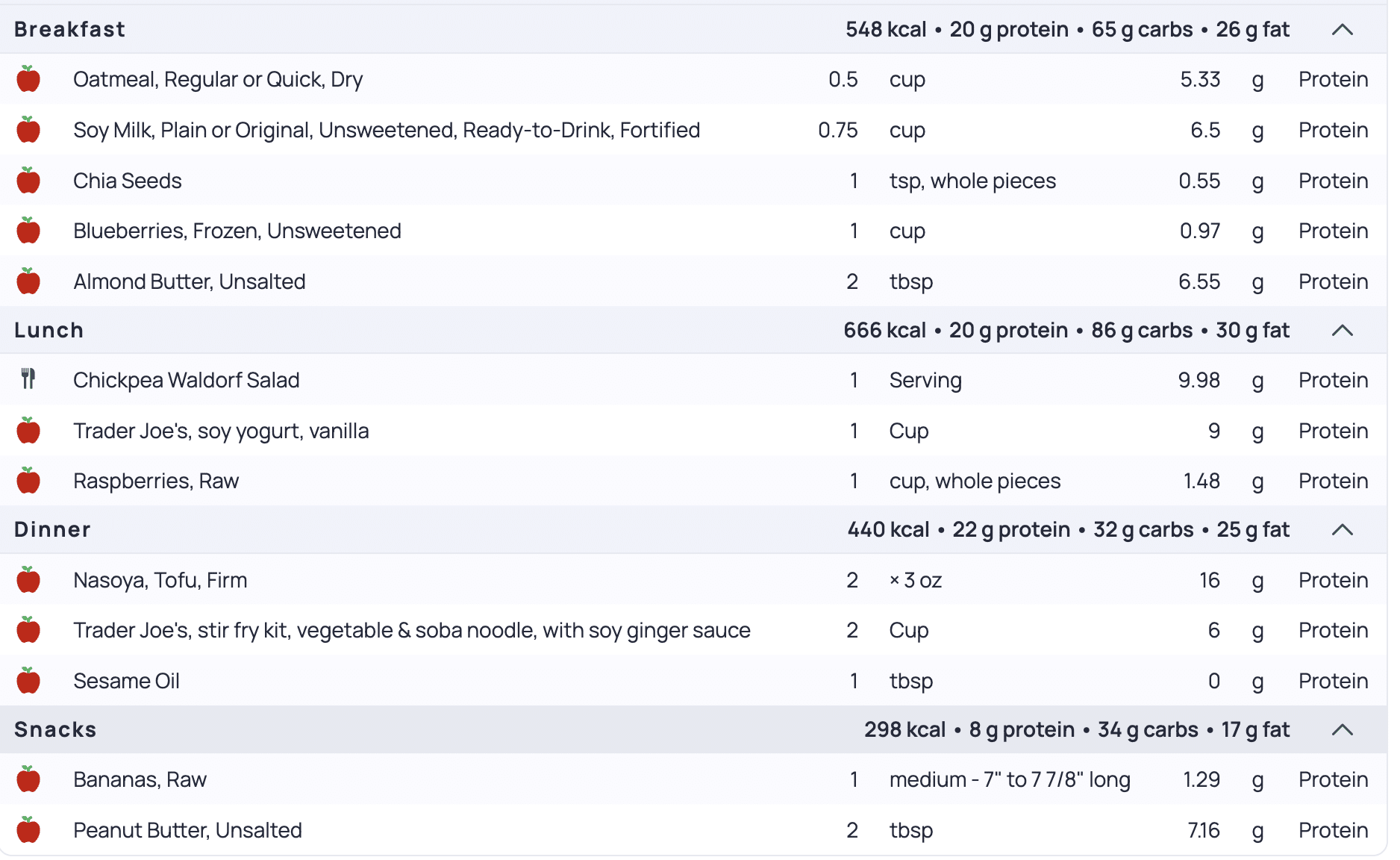Click the apple icon next to Nasoya Tofu
Viewport: 1400px width, 860px height.
pos(28,580)
